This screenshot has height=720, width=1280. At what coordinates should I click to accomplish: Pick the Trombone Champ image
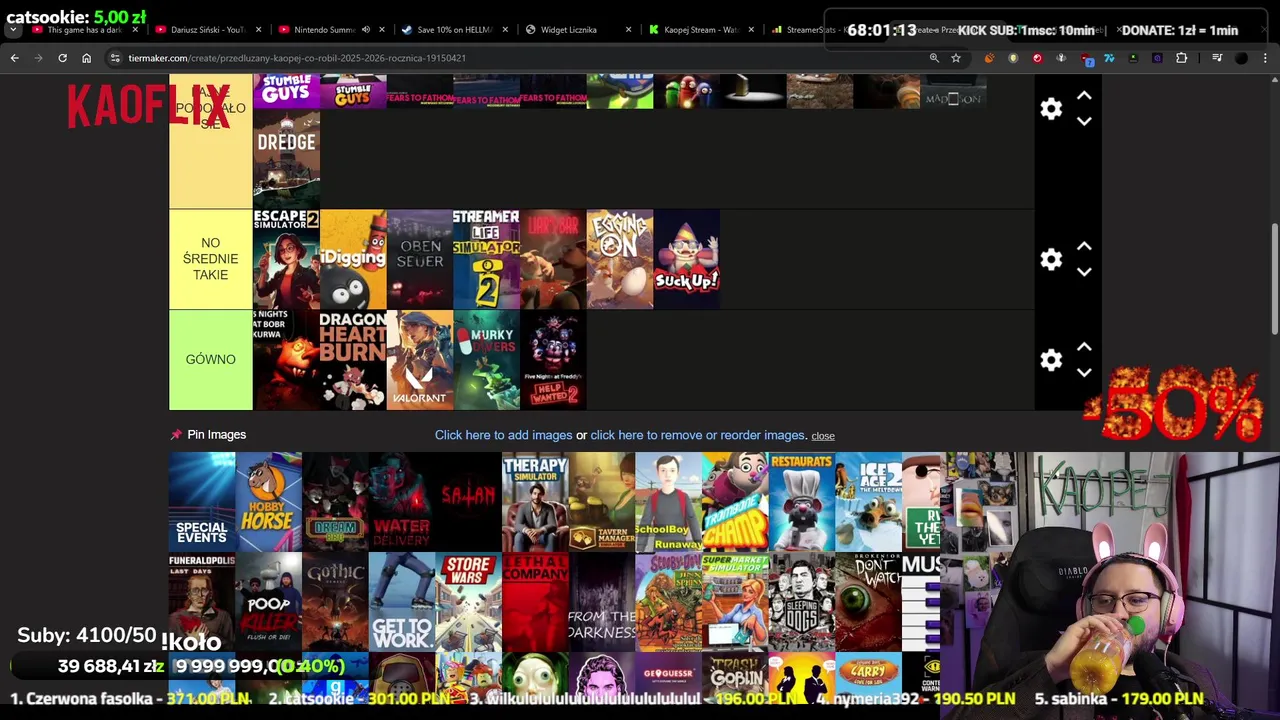(735, 502)
